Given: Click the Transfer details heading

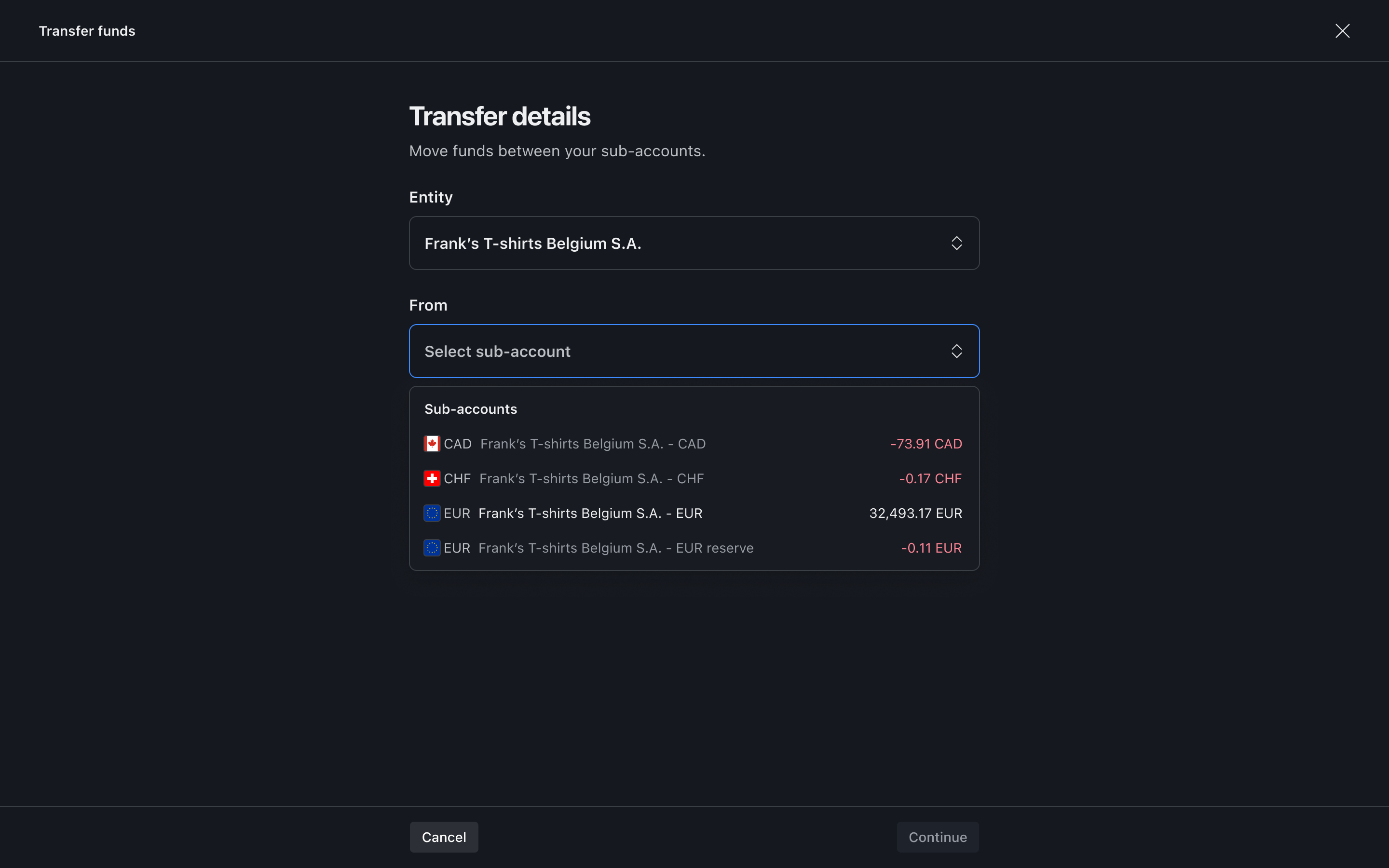Looking at the screenshot, I should [x=499, y=116].
